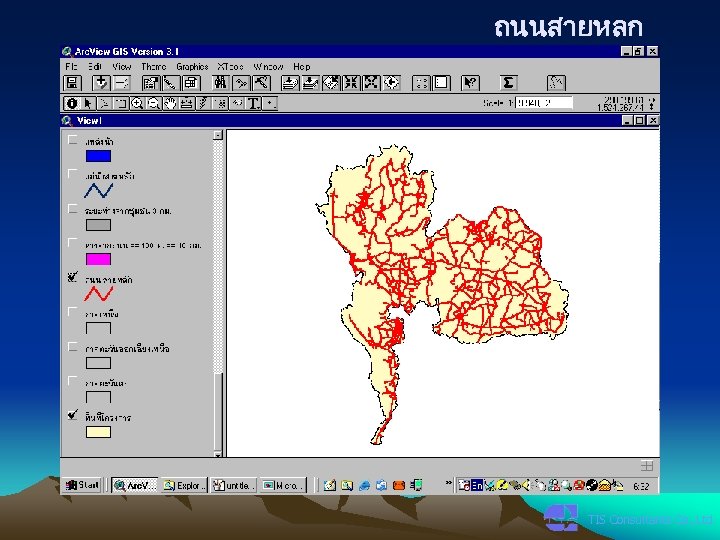Click the Zoom to Full Extent button
The width and height of the screenshot is (720, 540).
click(x=290, y=83)
